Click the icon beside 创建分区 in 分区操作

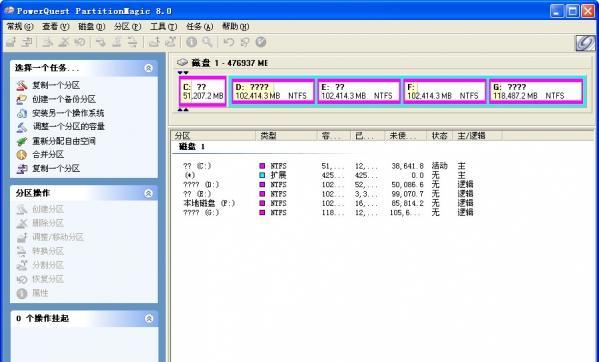pos(22,209)
